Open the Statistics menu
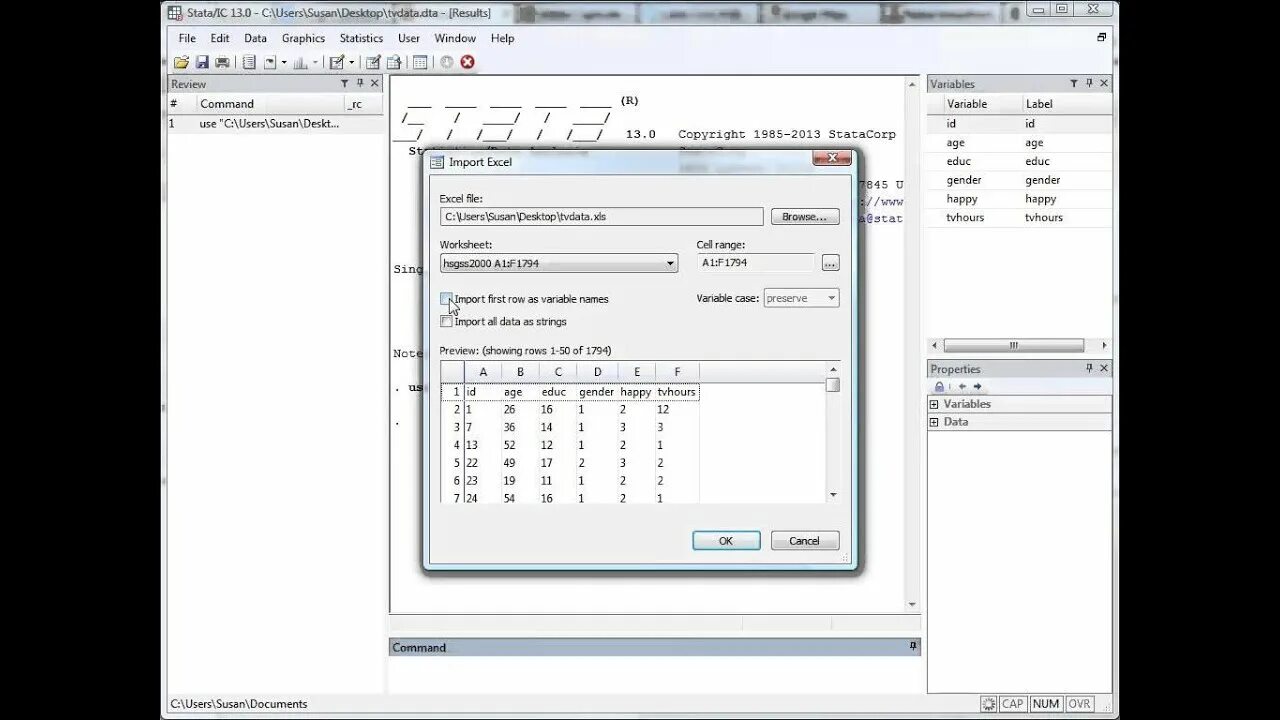 361,38
